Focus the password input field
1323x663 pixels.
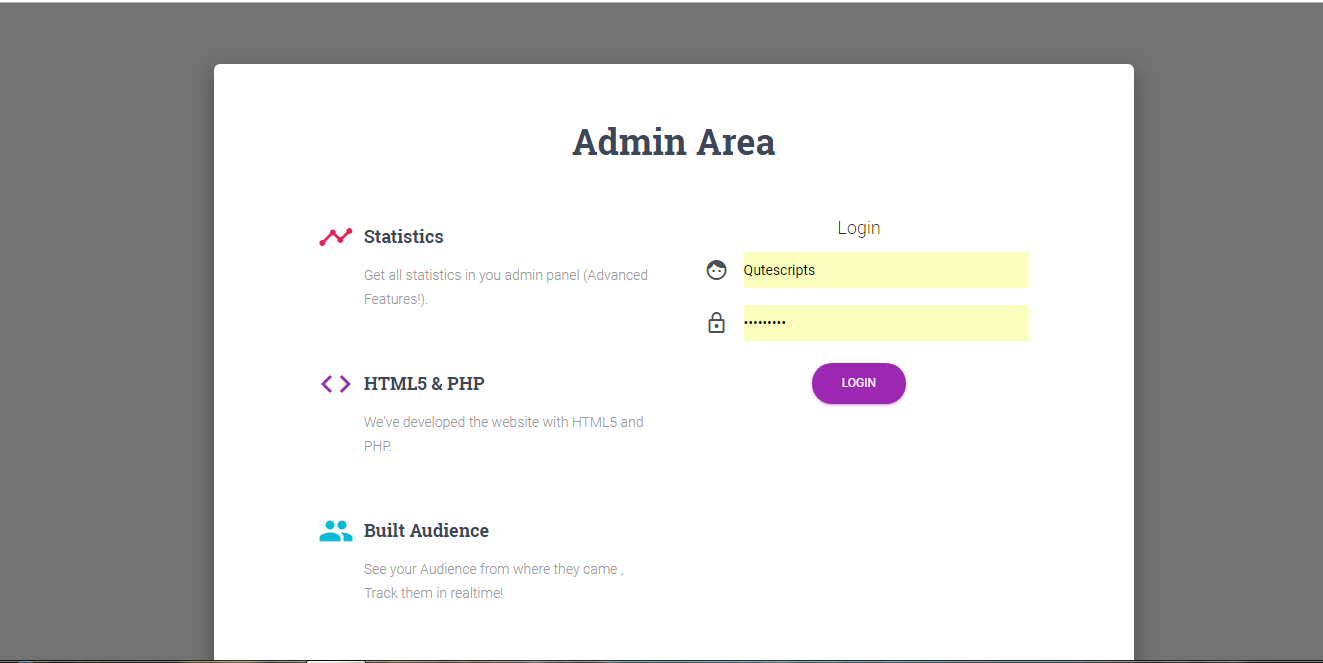click(886, 323)
